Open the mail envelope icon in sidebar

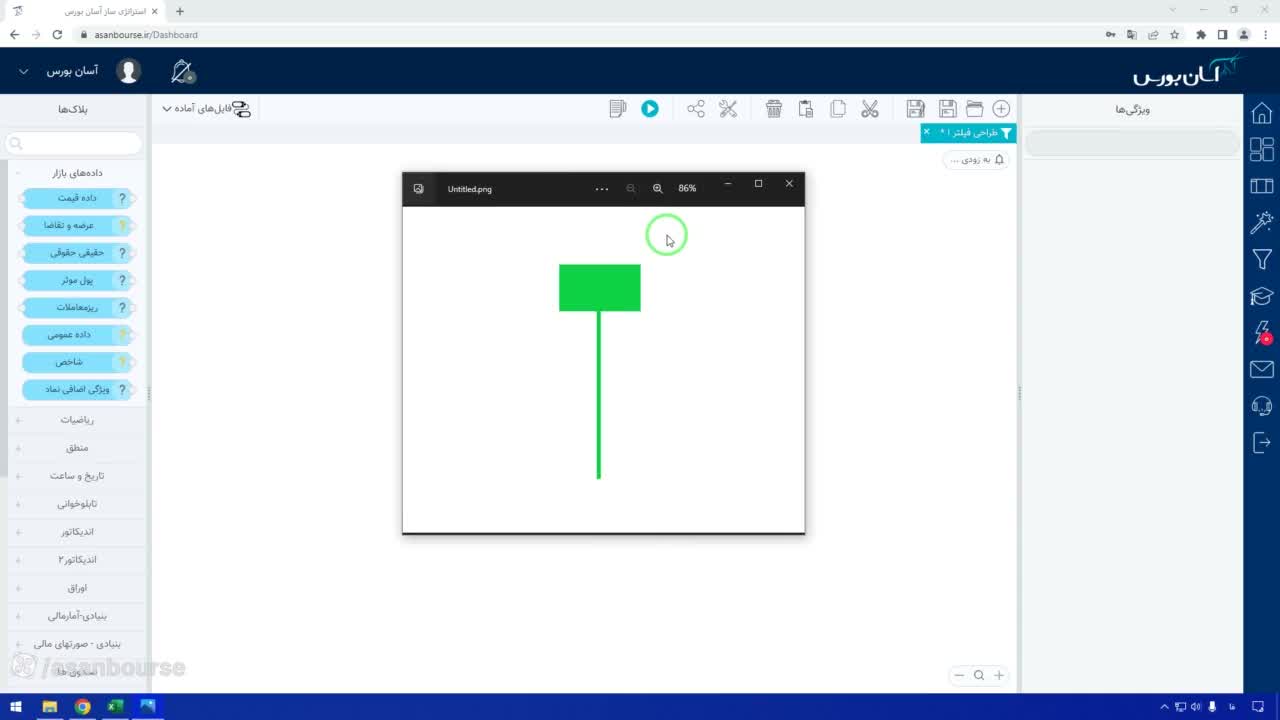1262,370
